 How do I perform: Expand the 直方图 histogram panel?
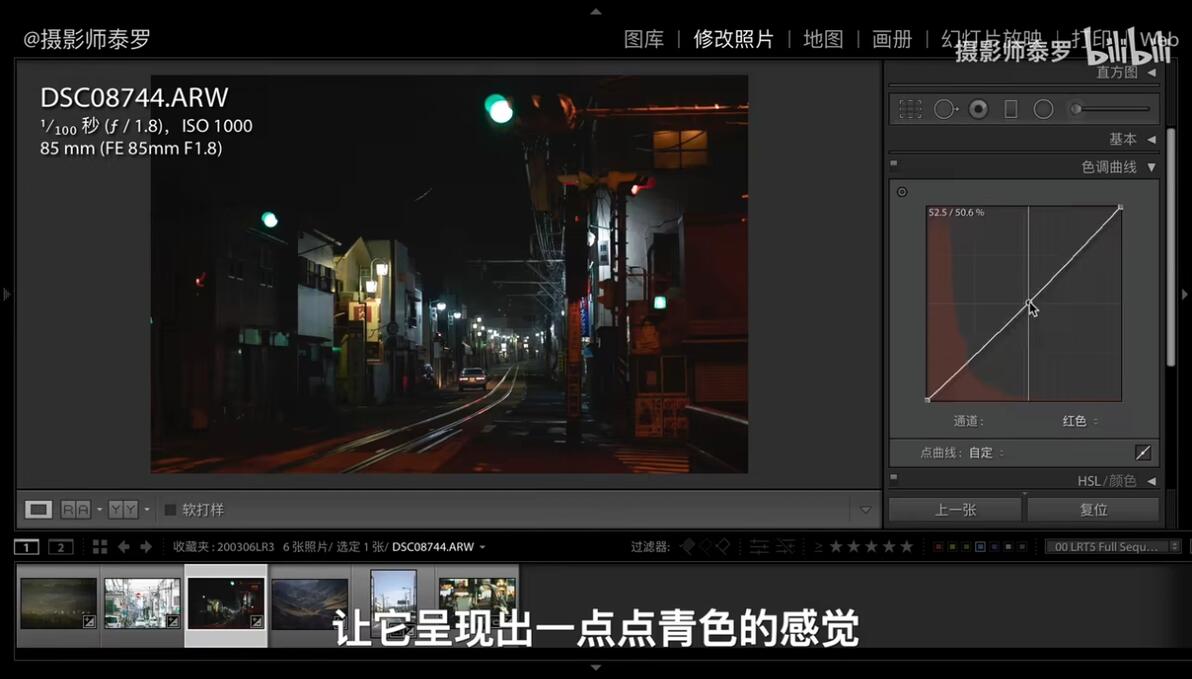click(1152, 72)
